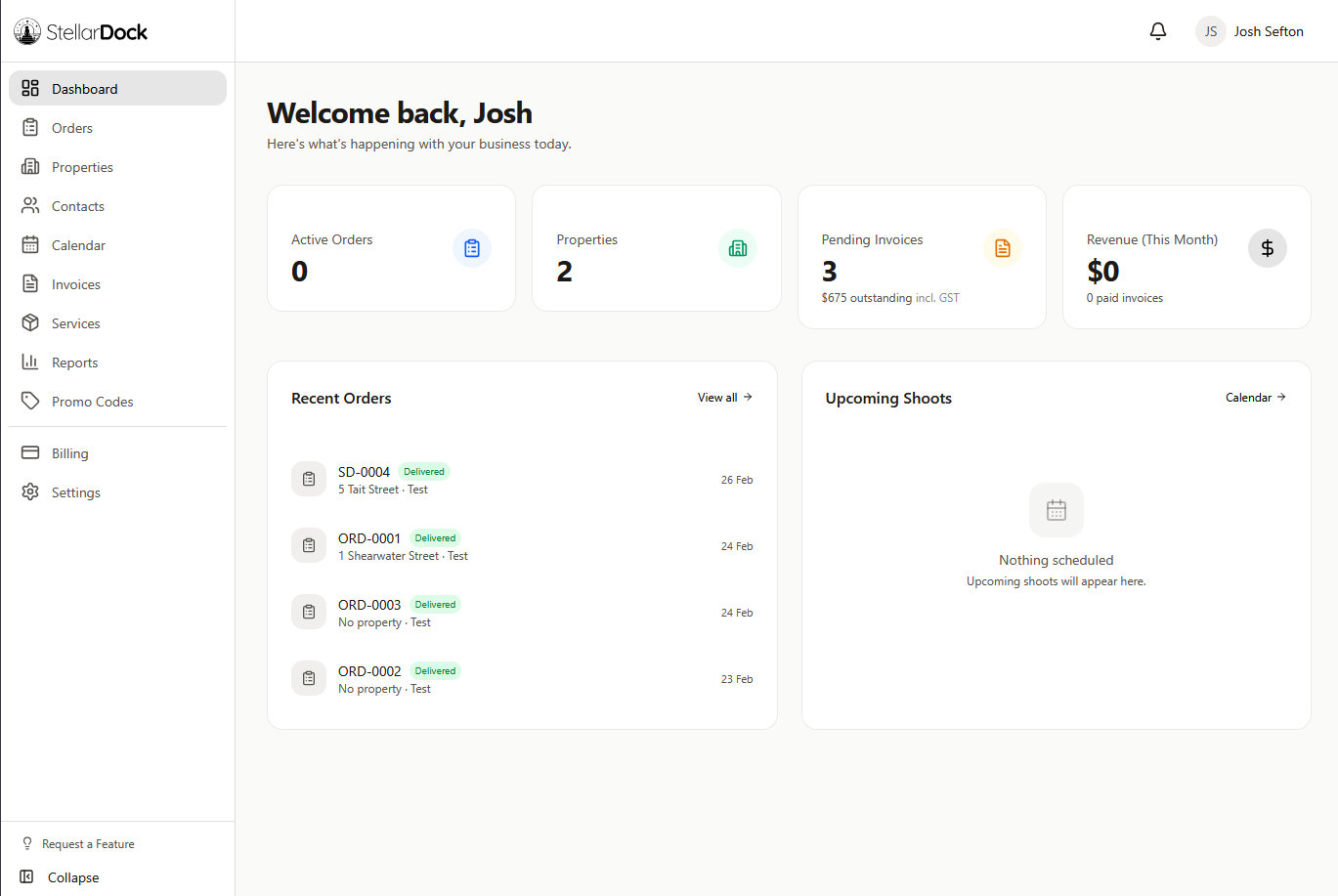Image resolution: width=1338 pixels, height=896 pixels.
Task: Click the JS user avatar
Action: pos(1211,31)
